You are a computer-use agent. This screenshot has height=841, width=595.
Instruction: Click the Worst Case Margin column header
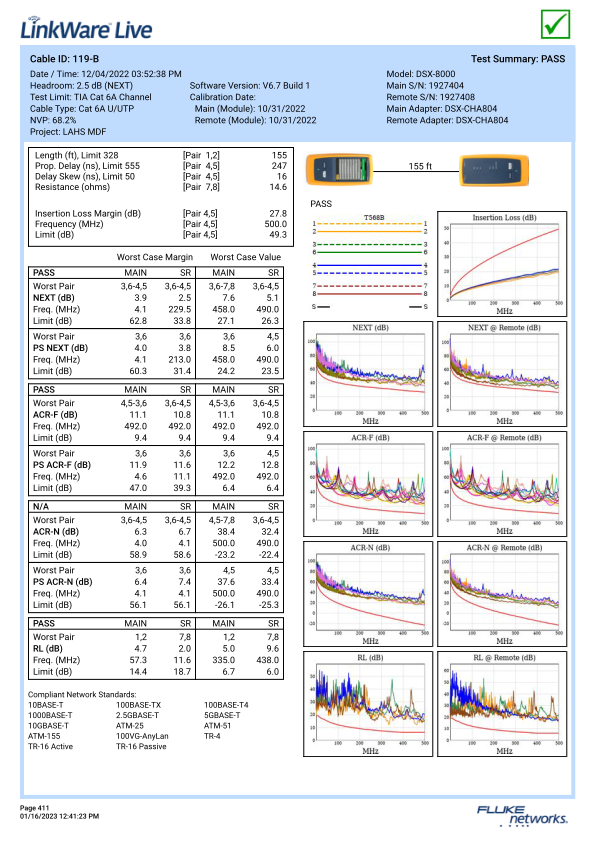click(x=155, y=257)
